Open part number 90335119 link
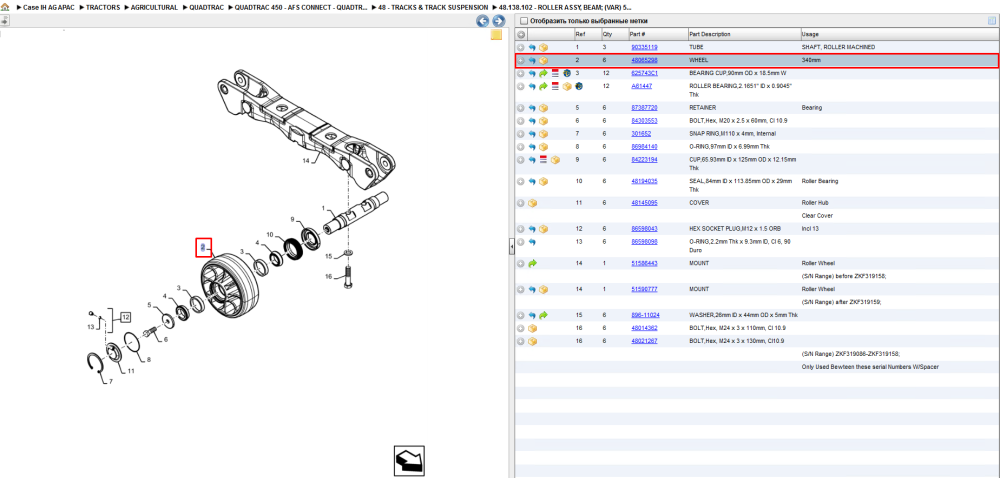 pyautogui.click(x=644, y=47)
